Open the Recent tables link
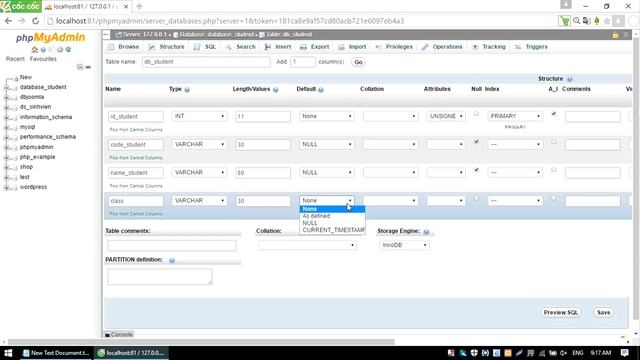This screenshot has width=640, height=360. pyautogui.click(x=15, y=59)
